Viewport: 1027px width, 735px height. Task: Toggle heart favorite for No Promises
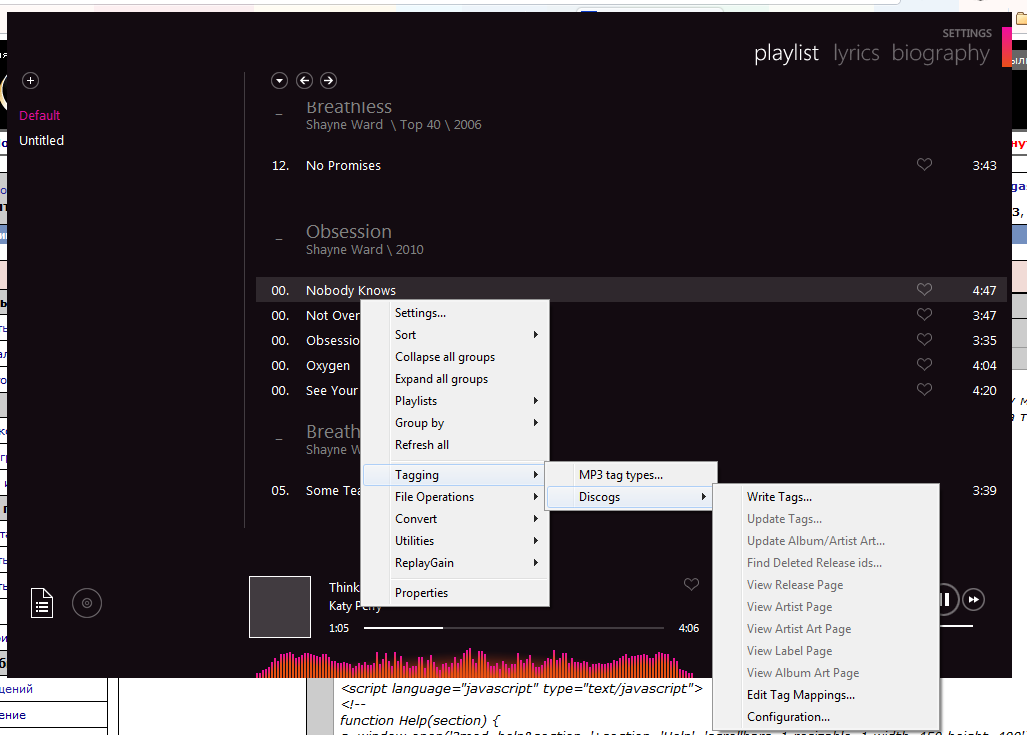[x=924, y=165]
